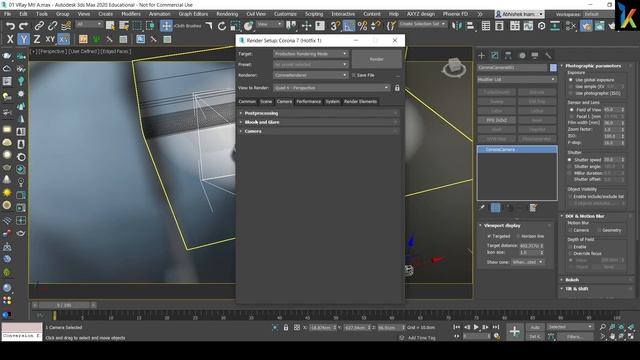This screenshot has height=360, width=640.
Task: Select Use photographic (ISO) radio button
Action: 571,93
